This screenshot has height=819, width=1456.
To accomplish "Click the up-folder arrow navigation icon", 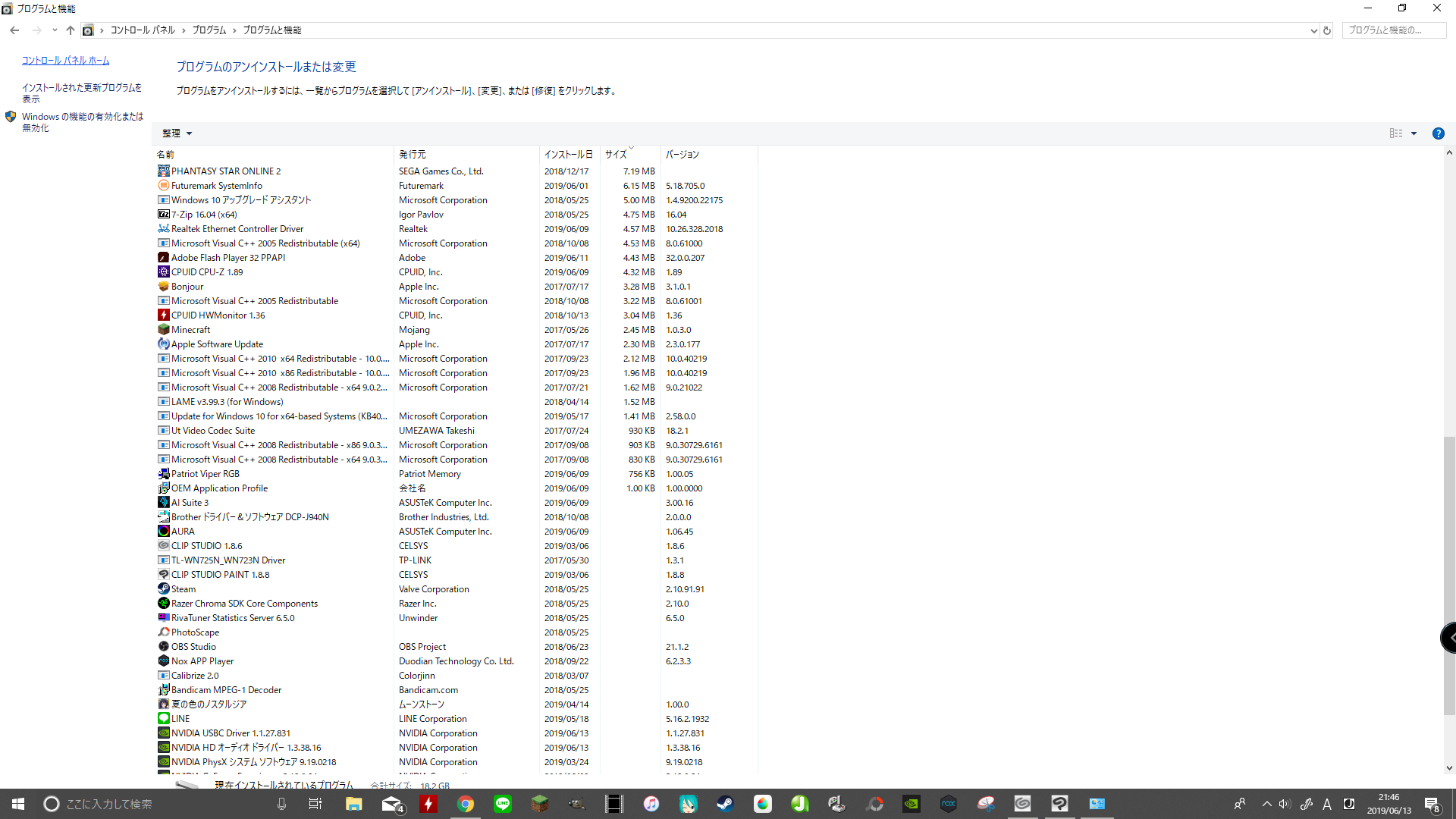I will click(71, 30).
